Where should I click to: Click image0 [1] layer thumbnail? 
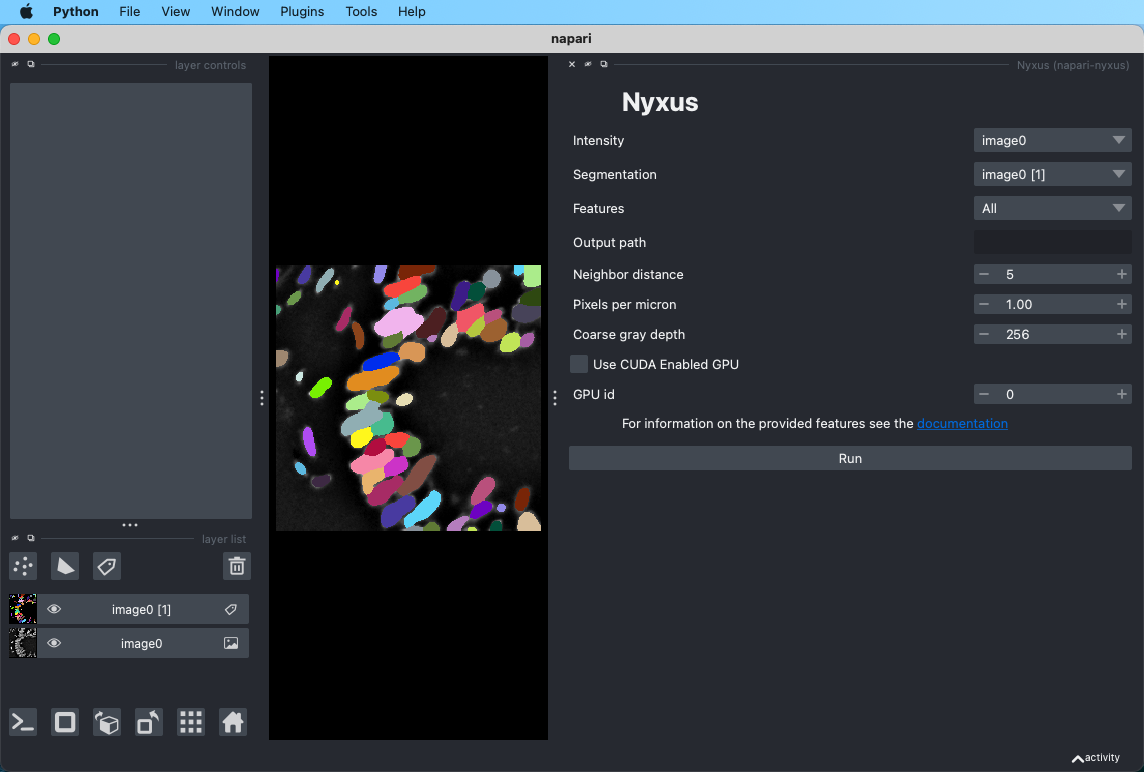point(23,609)
